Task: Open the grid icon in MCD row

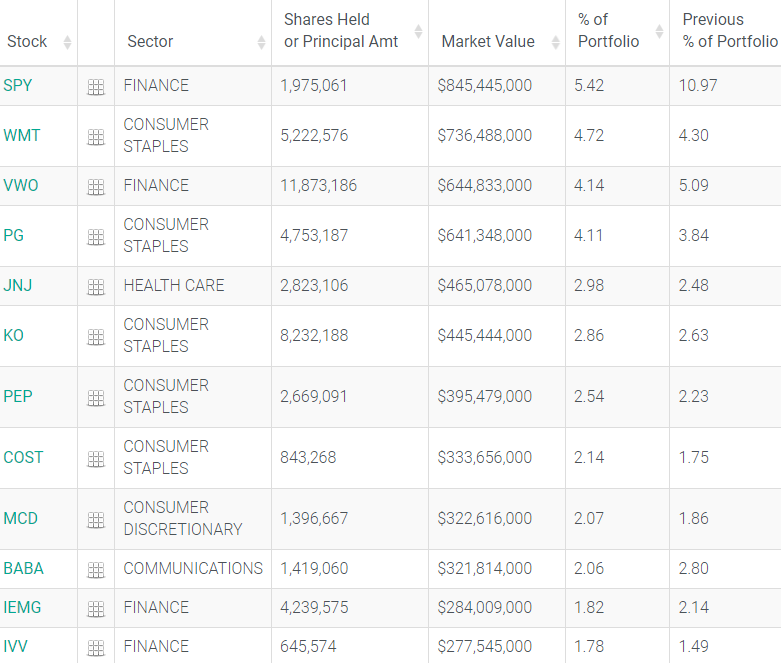Action: point(96,520)
